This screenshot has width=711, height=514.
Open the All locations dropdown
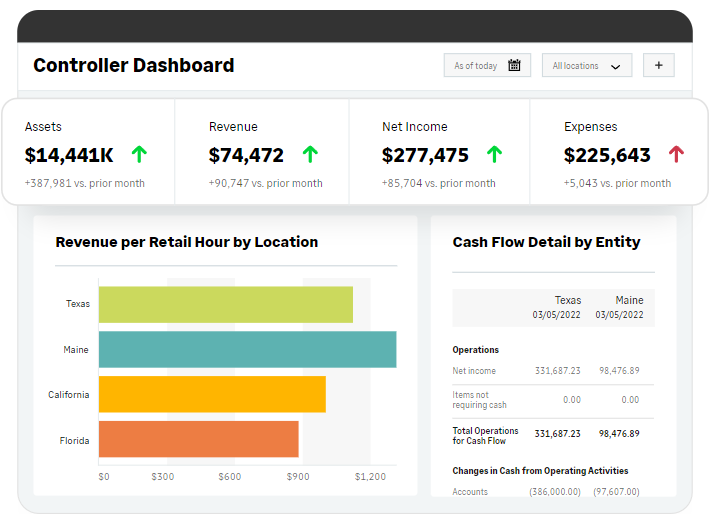(587, 65)
